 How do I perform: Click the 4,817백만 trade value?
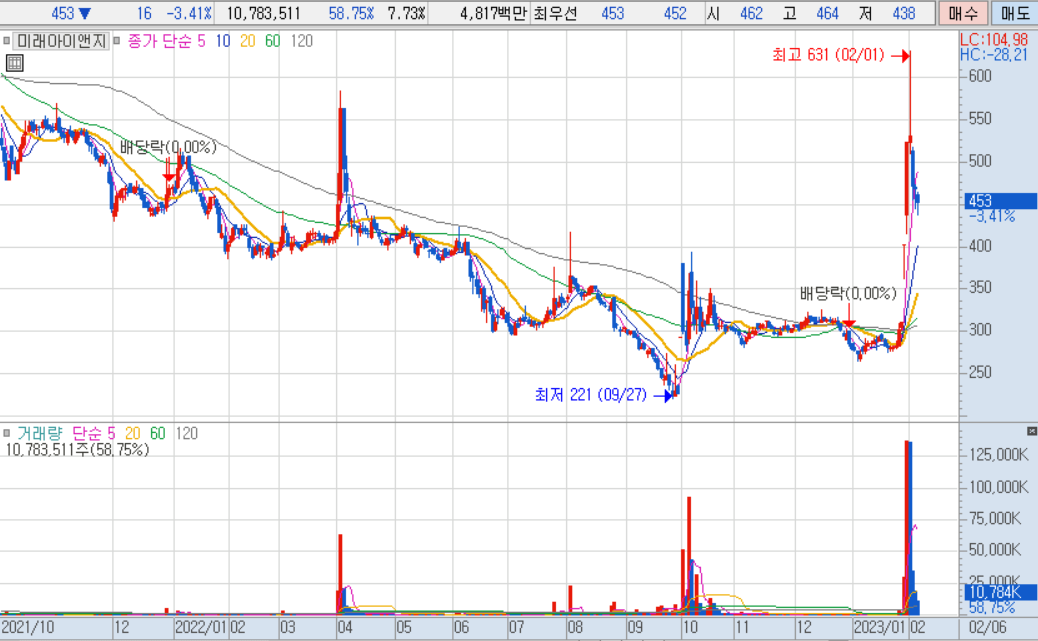(x=493, y=13)
